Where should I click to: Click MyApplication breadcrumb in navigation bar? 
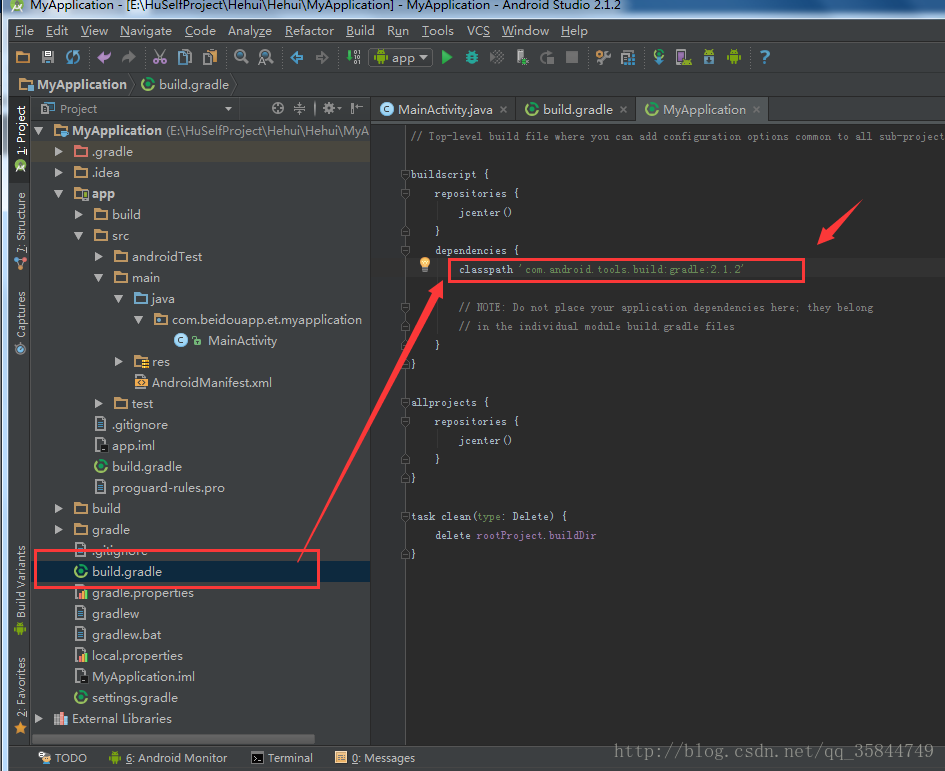[74, 84]
